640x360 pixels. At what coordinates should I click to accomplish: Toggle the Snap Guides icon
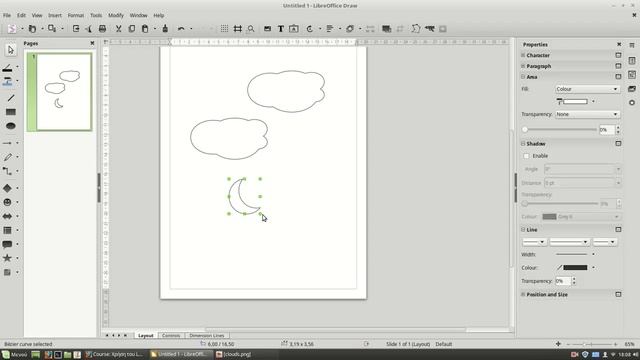238,29
